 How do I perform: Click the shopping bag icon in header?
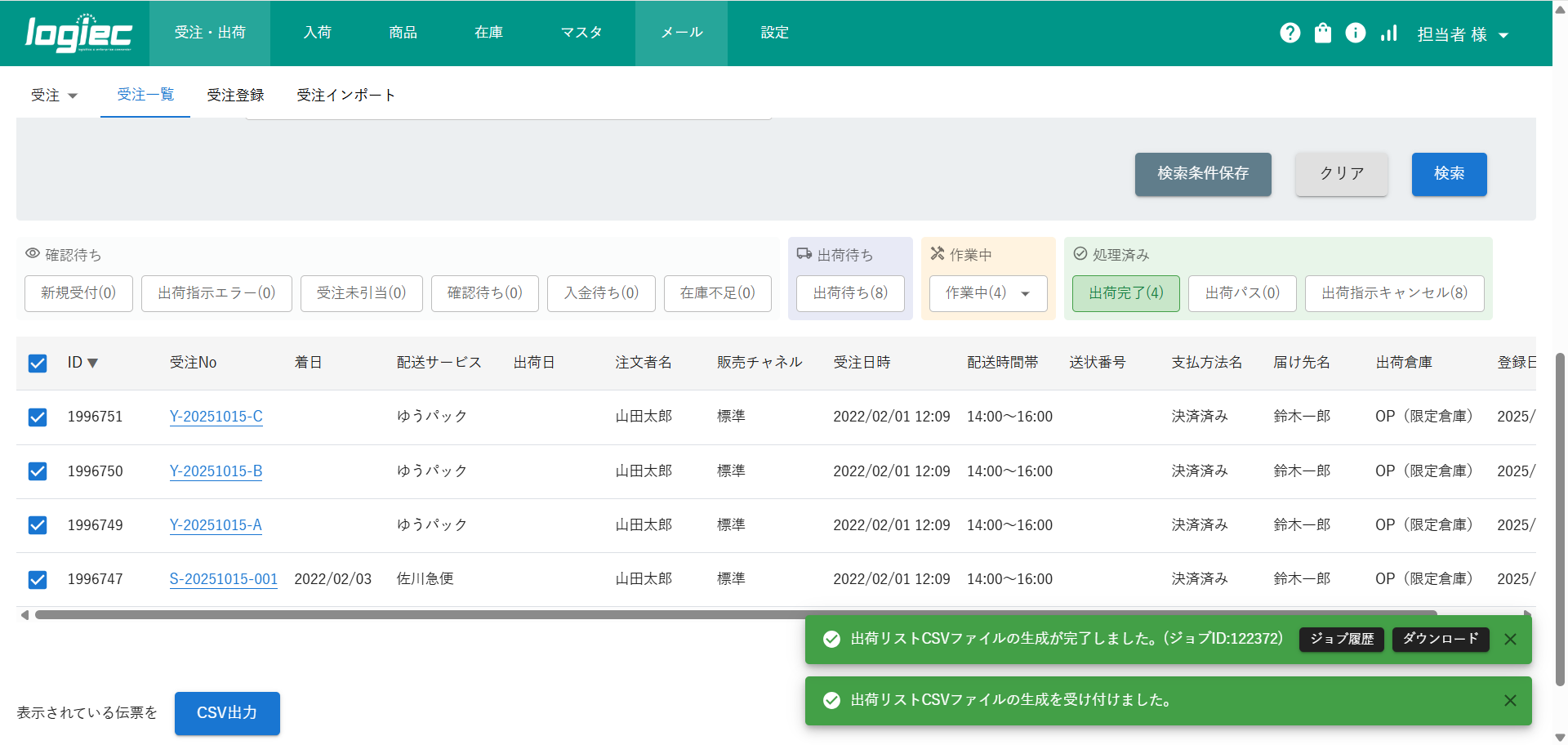[1322, 33]
